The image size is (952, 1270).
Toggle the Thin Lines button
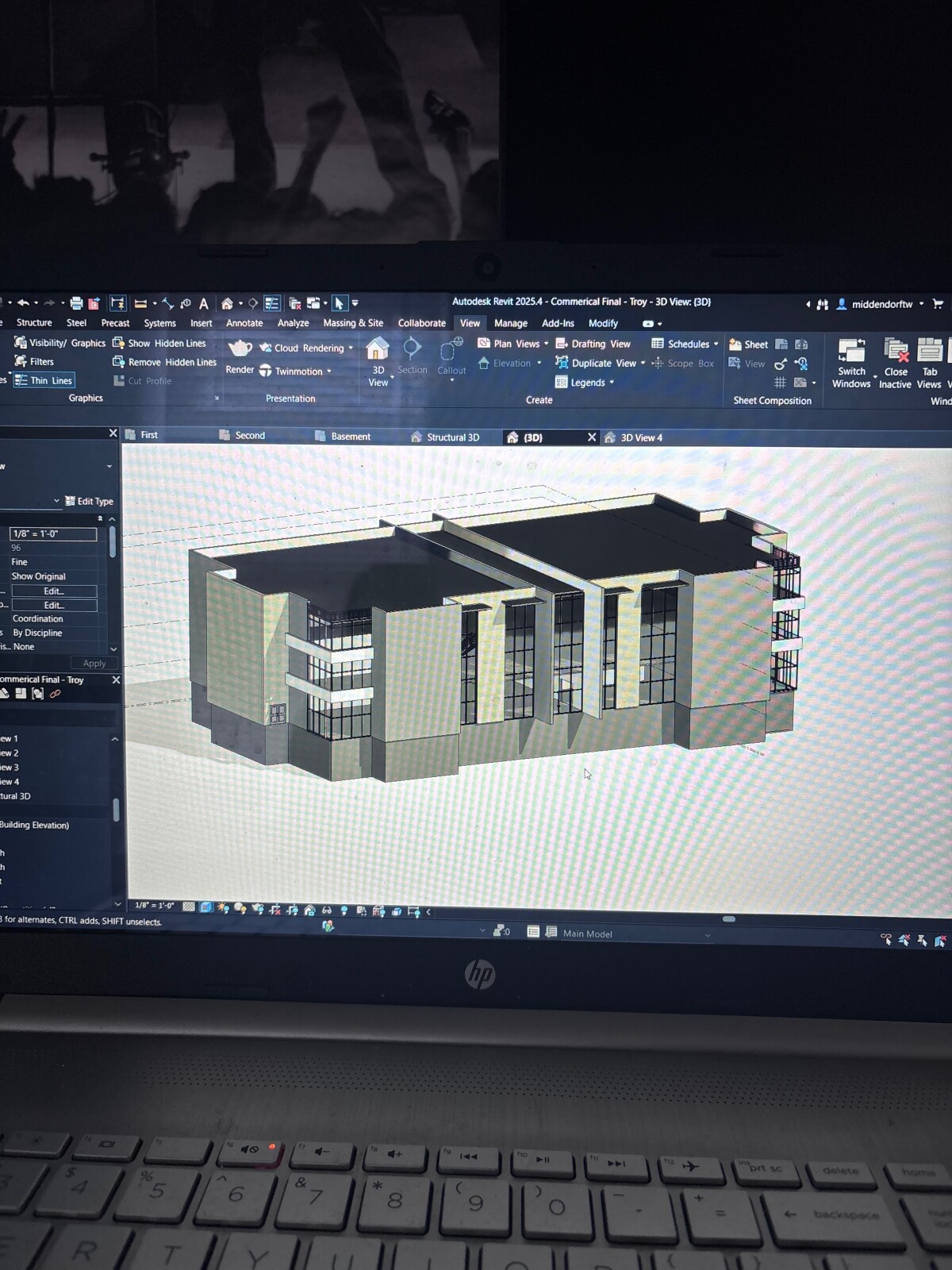point(44,380)
